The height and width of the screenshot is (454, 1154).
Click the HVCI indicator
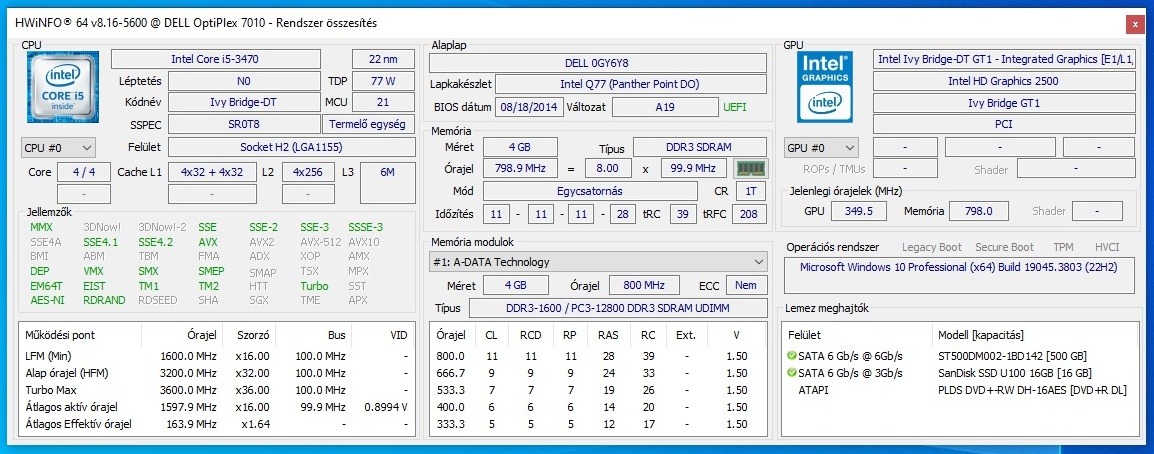(x=1107, y=247)
